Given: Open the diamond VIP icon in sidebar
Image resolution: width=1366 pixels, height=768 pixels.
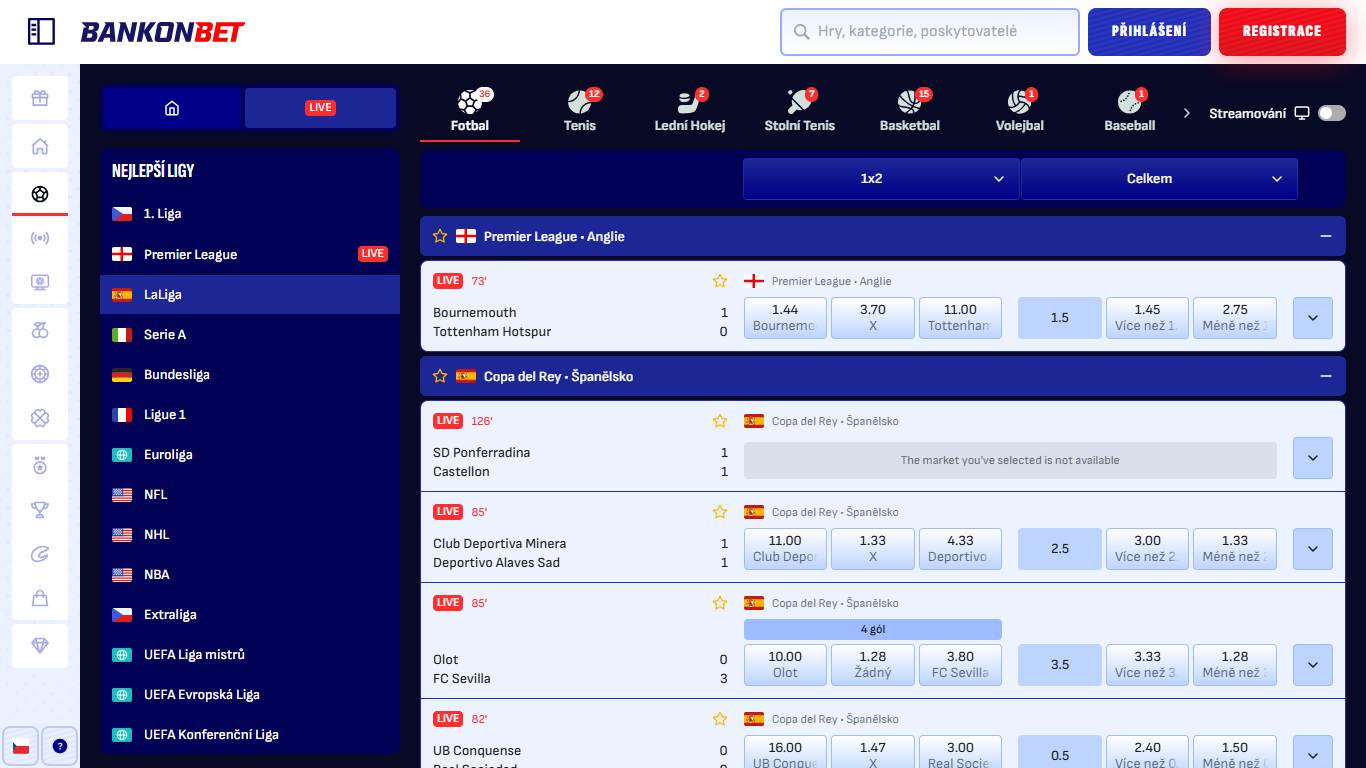Looking at the screenshot, I should point(40,646).
